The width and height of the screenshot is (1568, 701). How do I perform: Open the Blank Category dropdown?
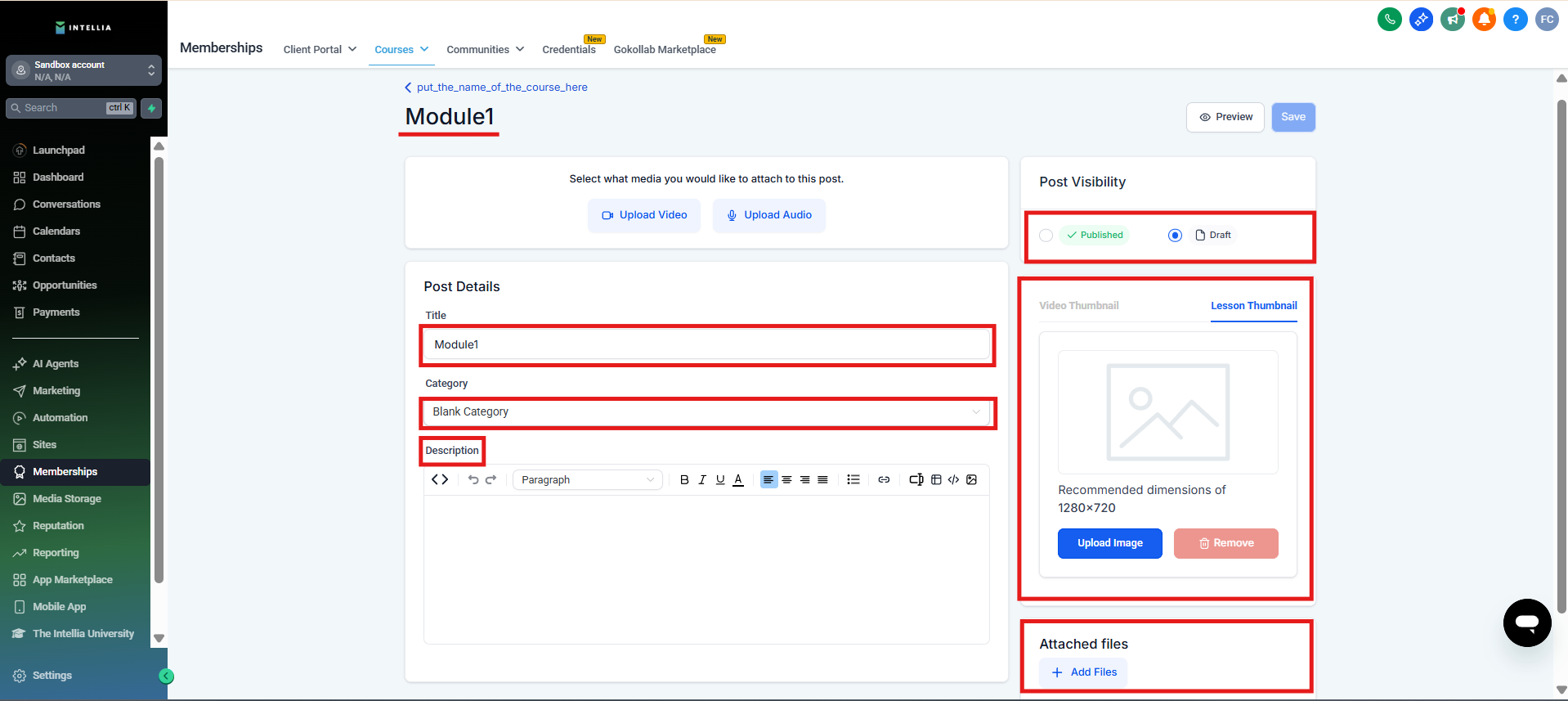click(x=706, y=412)
